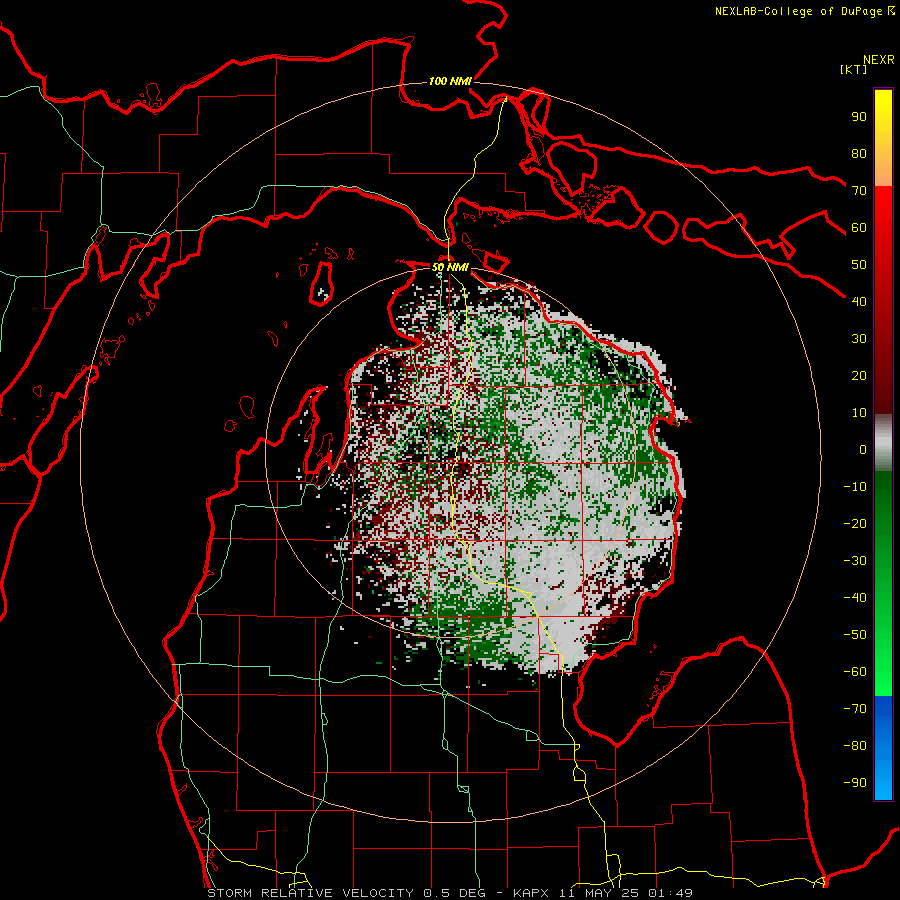Image resolution: width=900 pixels, height=900 pixels.
Task: Select the positive 50 scale value
Action: 859,265
